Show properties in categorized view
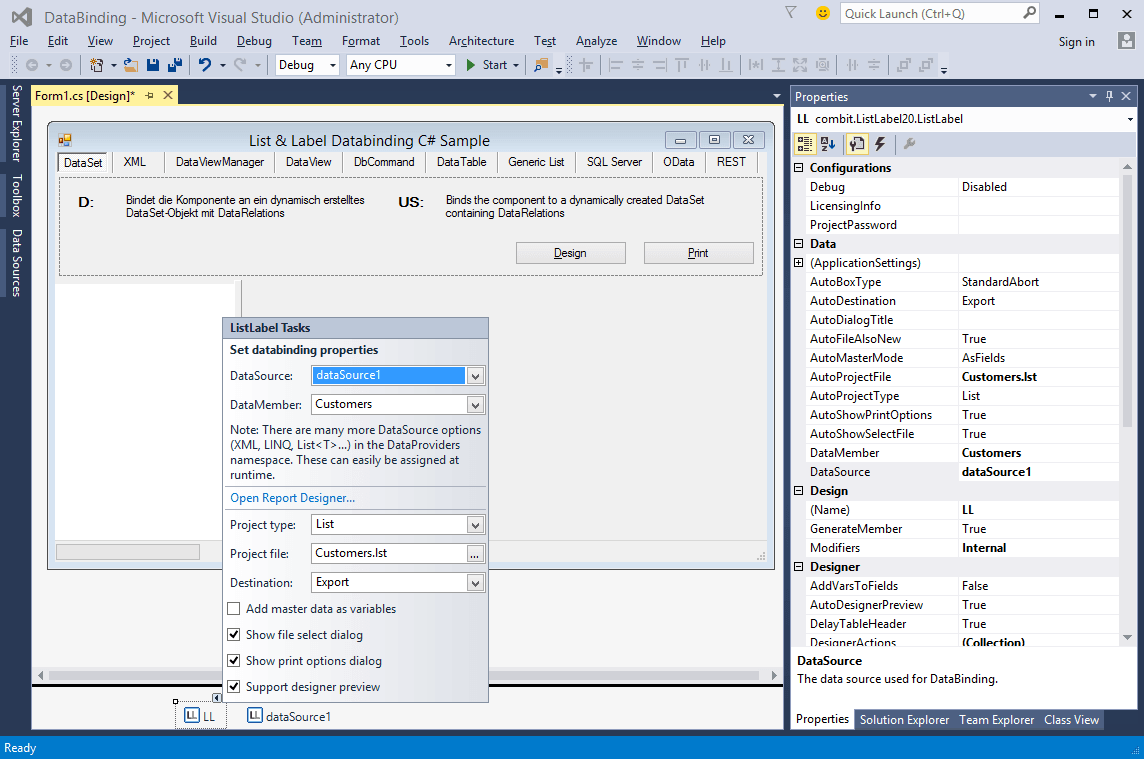 click(x=805, y=143)
